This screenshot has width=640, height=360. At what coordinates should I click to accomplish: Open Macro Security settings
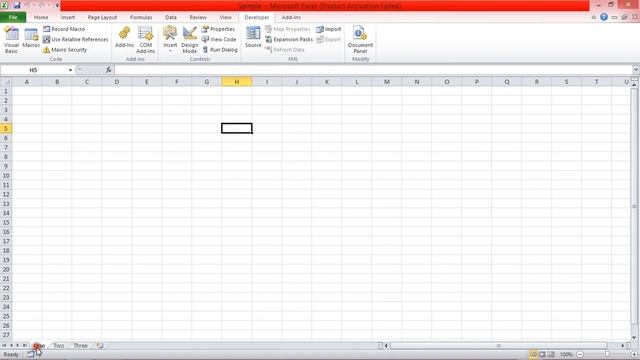[x=65, y=49]
